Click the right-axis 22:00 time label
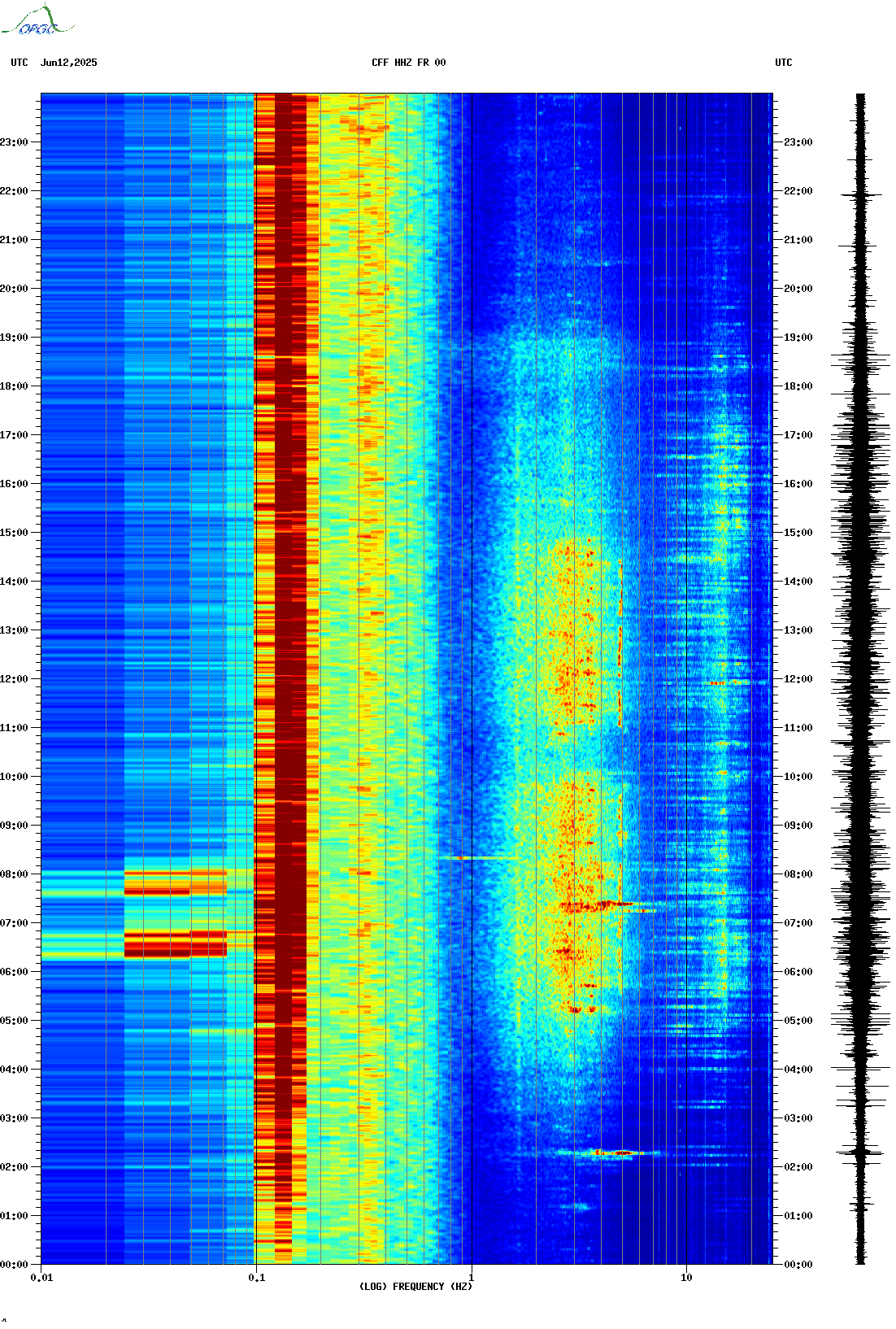Screen dimensions: 896x1329 click(x=798, y=191)
